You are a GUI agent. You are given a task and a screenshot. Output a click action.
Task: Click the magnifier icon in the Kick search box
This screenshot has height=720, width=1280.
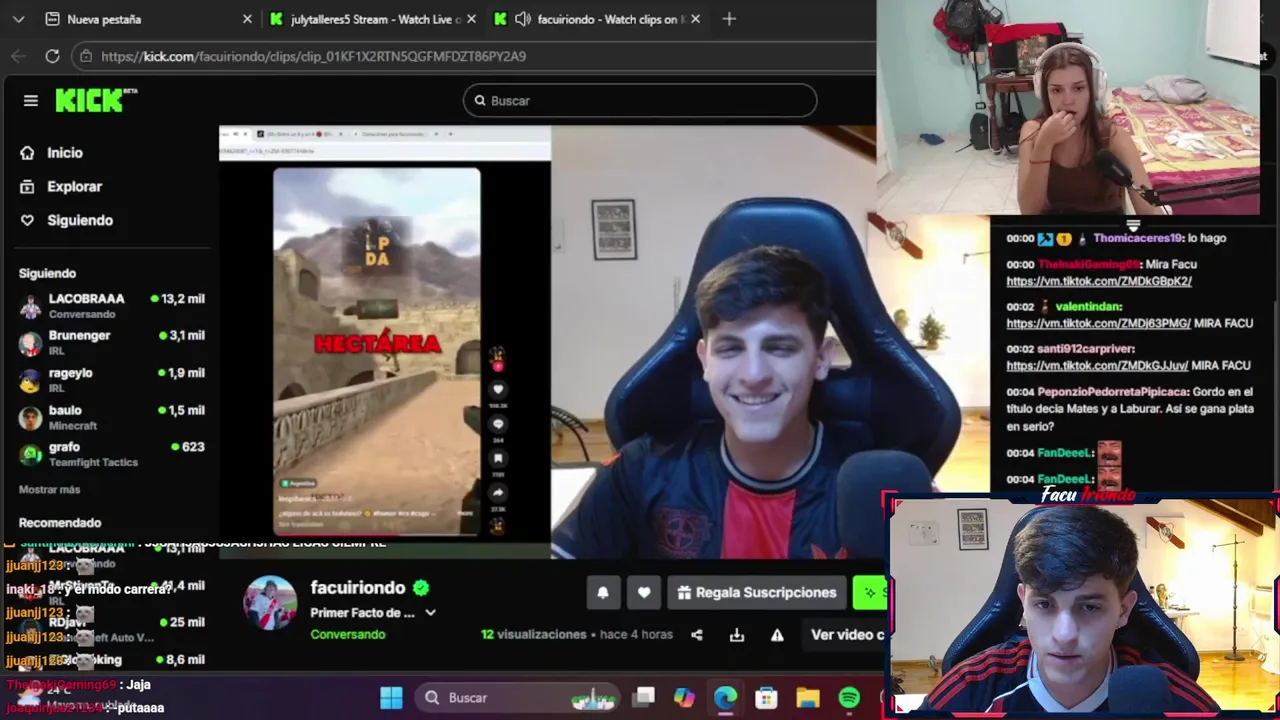tap(480, 100)
